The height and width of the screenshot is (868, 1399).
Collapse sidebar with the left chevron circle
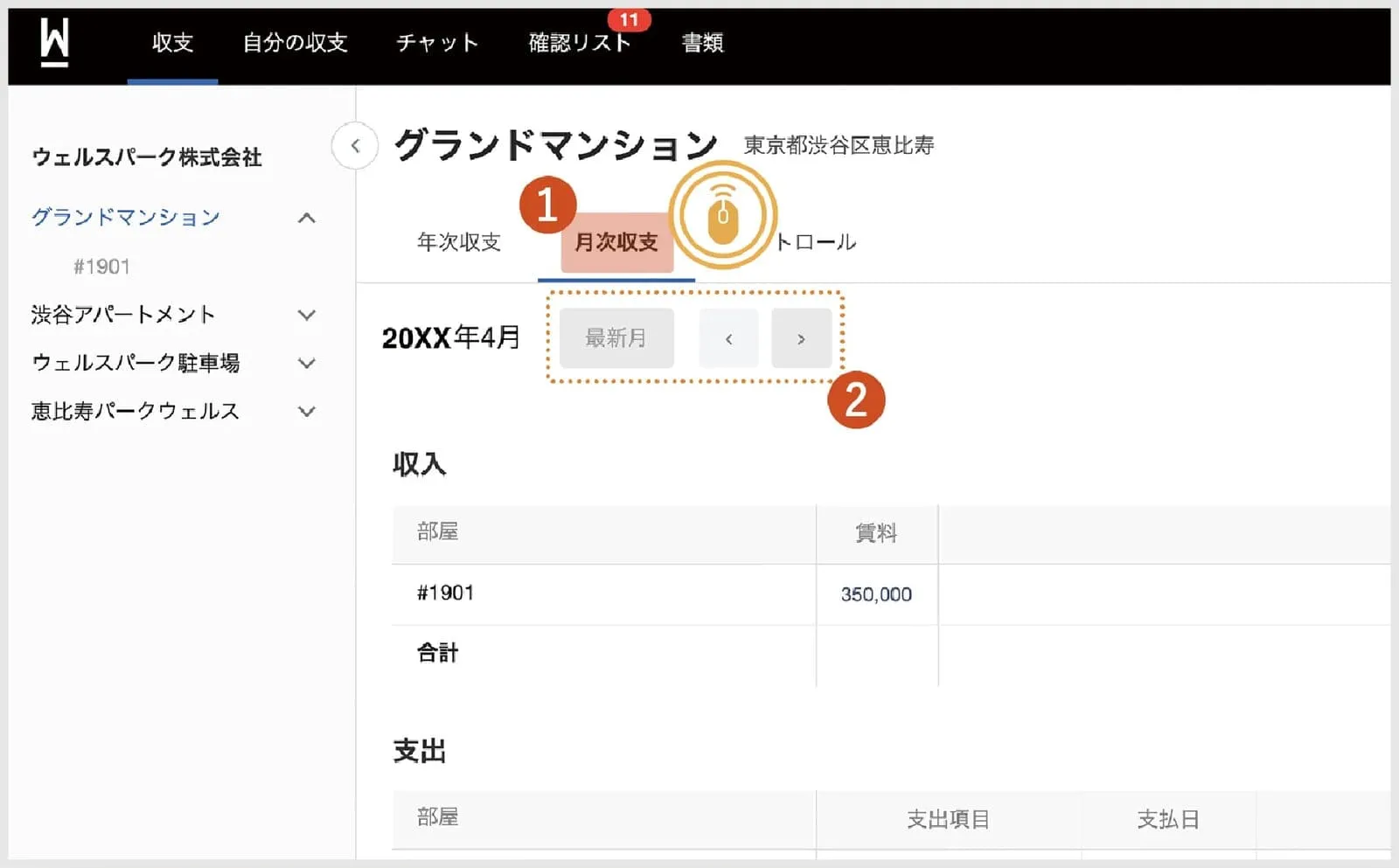355,146
